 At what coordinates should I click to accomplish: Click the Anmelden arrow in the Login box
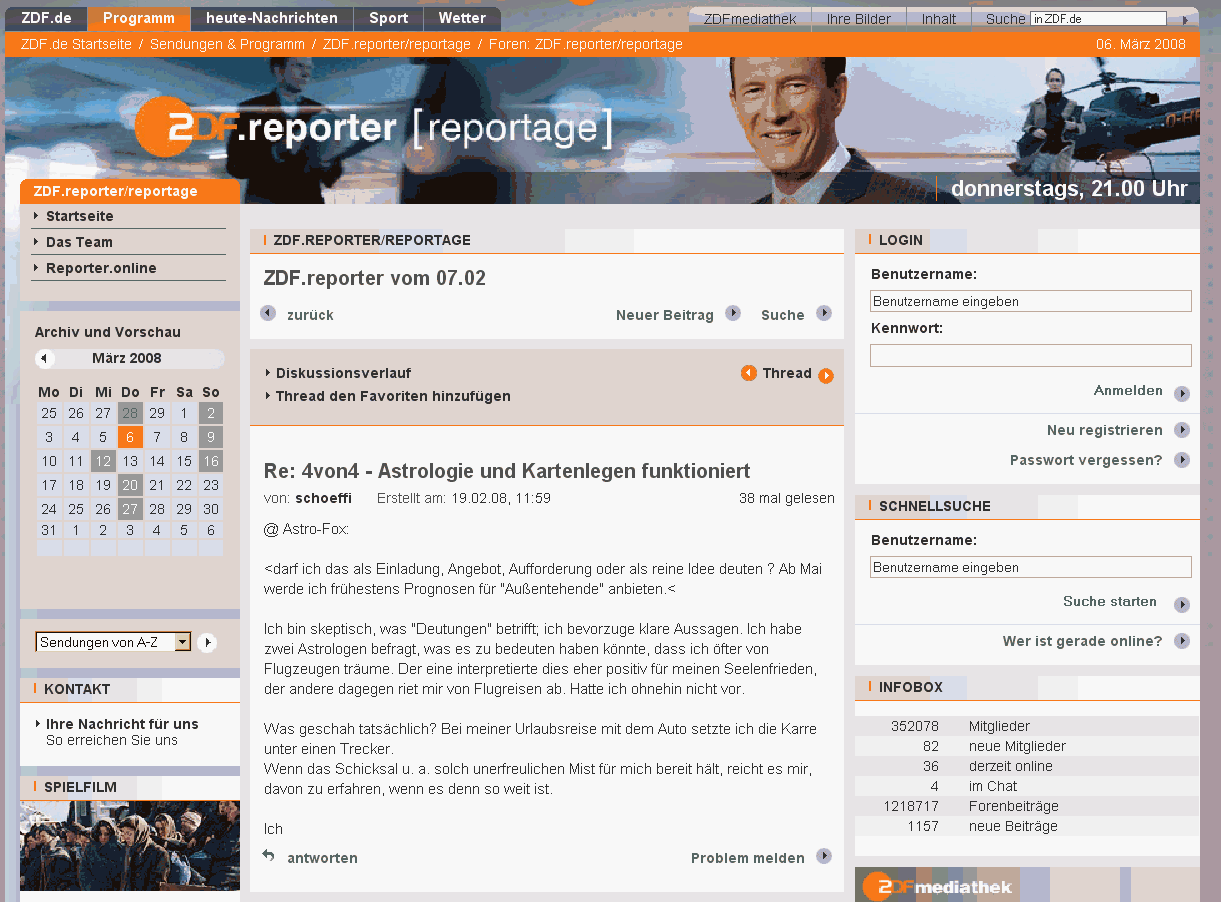point(1182,393)
